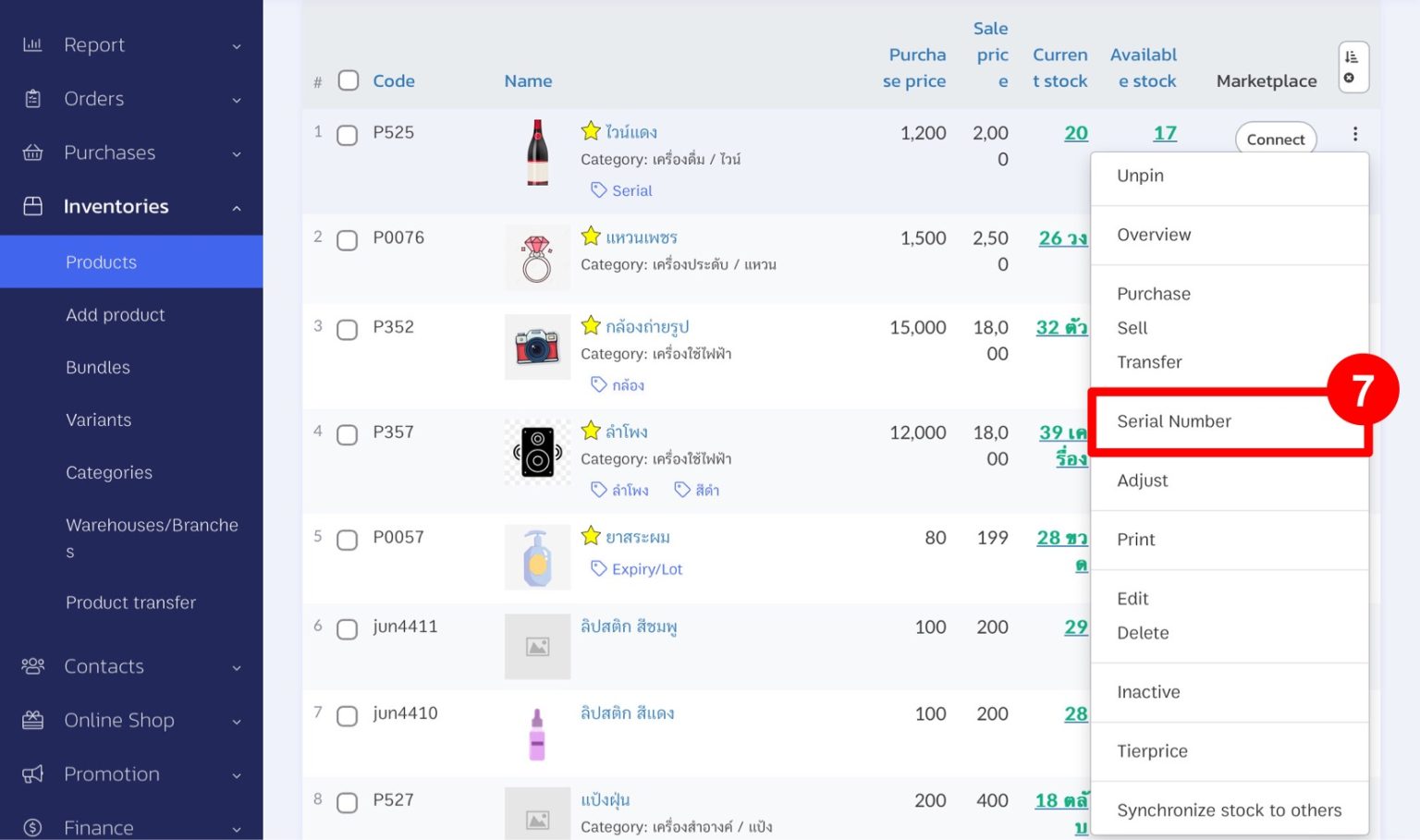Check the box for product P527

(347, 803)
